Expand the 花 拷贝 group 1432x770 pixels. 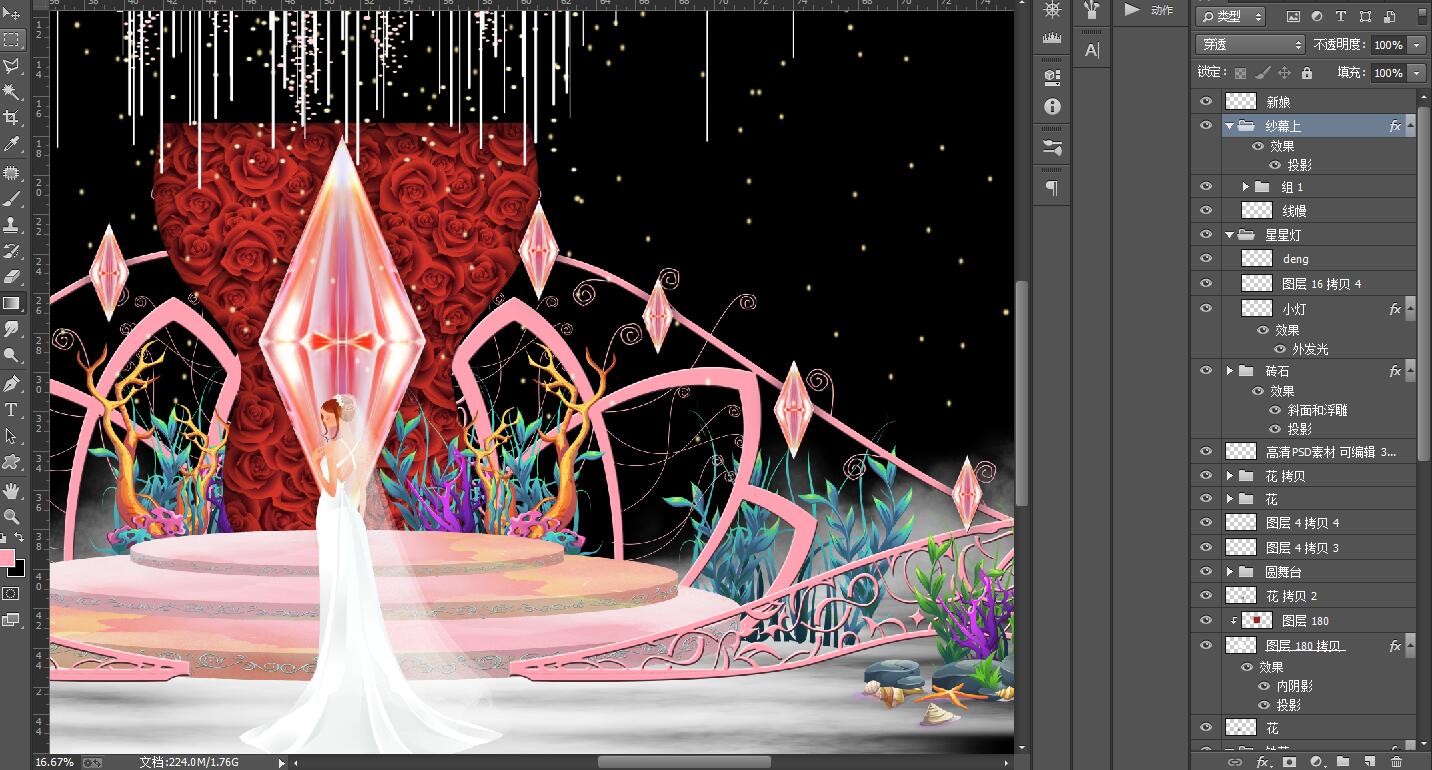pos(1230,476)
